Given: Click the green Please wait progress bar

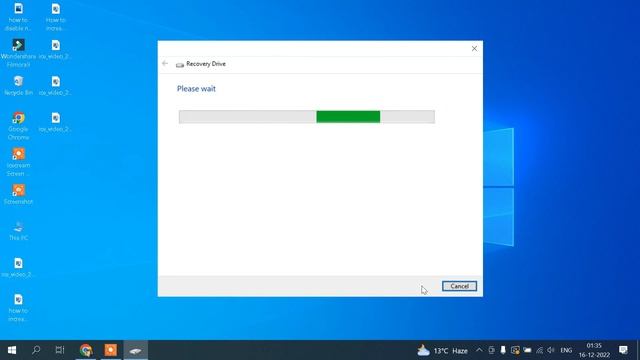Looking at the screenshot, I should 307,117.
